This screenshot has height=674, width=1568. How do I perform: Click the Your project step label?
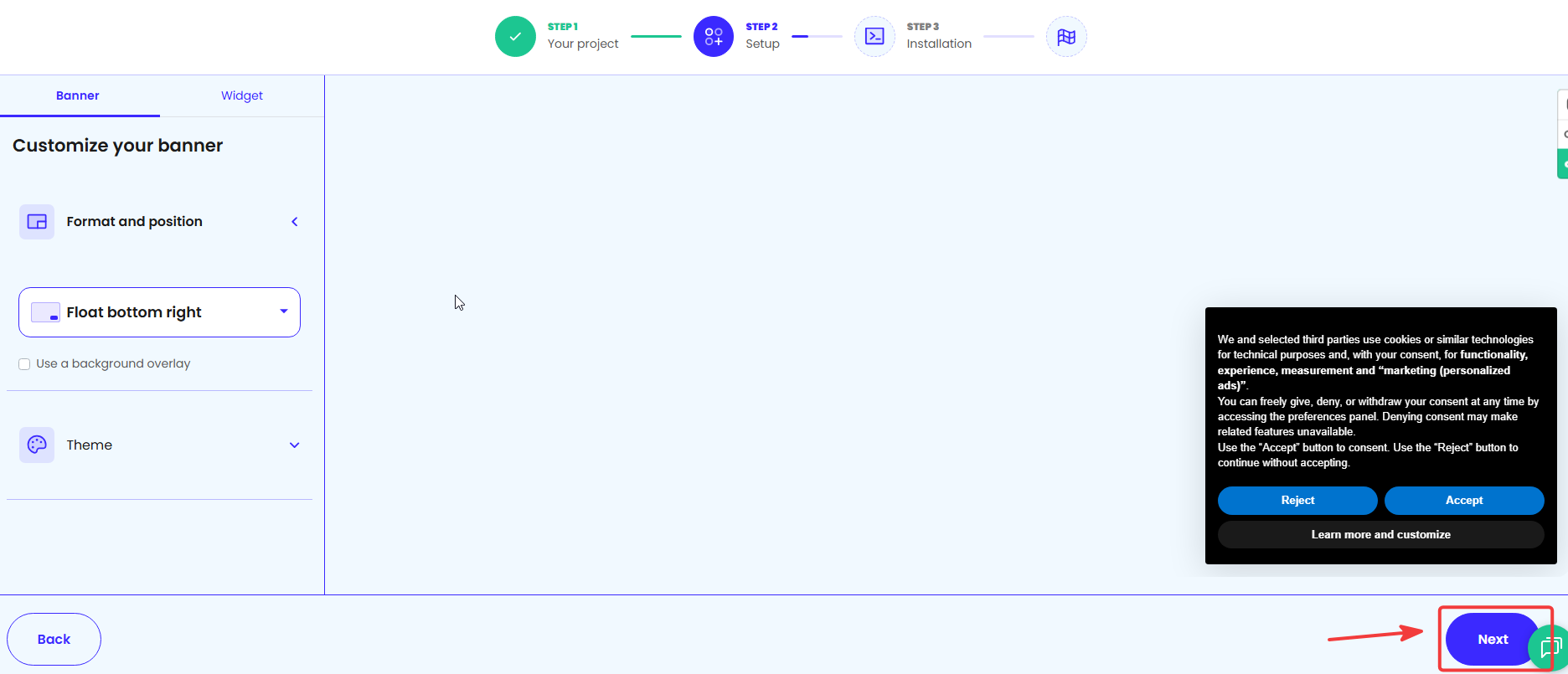583,44
